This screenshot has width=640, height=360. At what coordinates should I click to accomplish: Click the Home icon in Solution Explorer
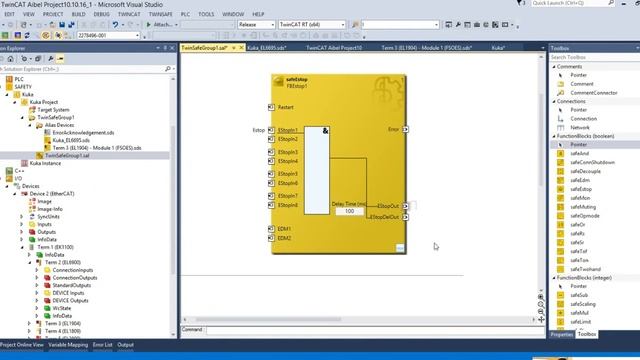pos(10,59)
